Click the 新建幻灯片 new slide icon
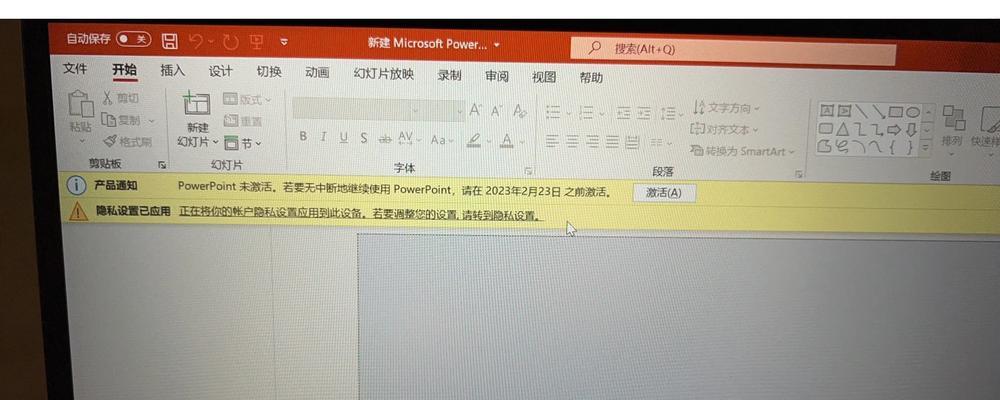 click(x=197, y=103)
